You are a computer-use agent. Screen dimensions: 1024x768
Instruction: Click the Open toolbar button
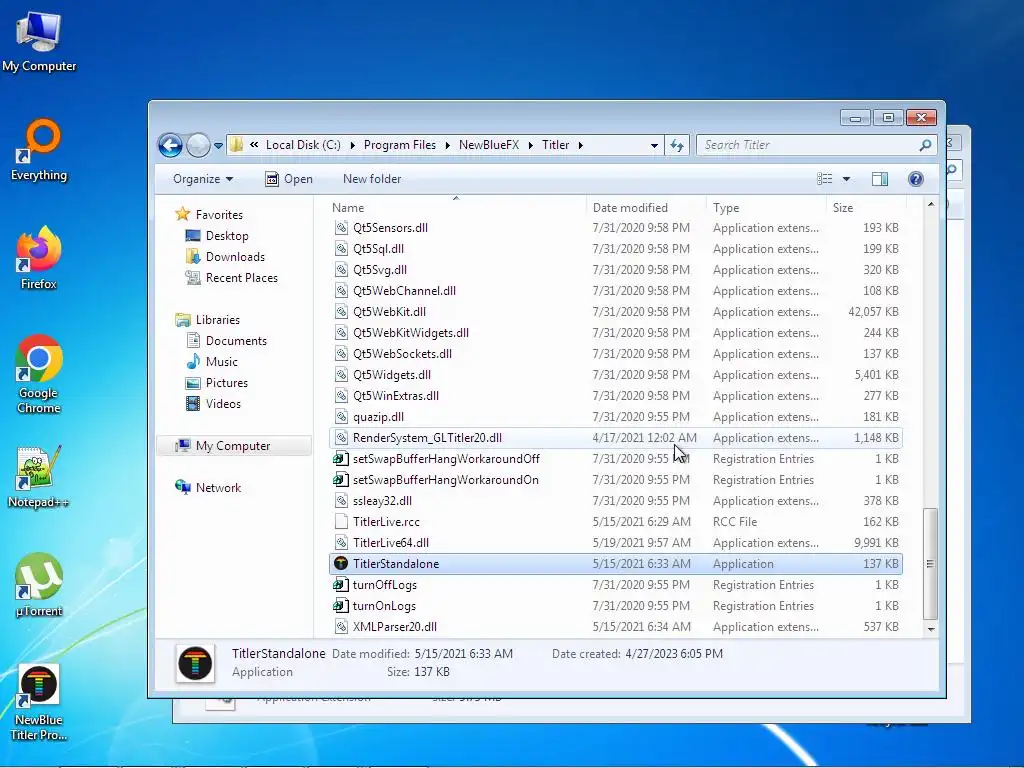(x=289, y=179)
